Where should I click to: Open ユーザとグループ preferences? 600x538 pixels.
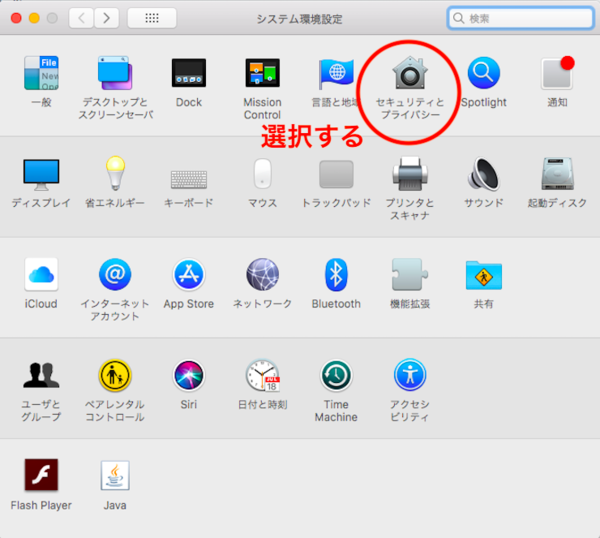[x=41, y=375]
